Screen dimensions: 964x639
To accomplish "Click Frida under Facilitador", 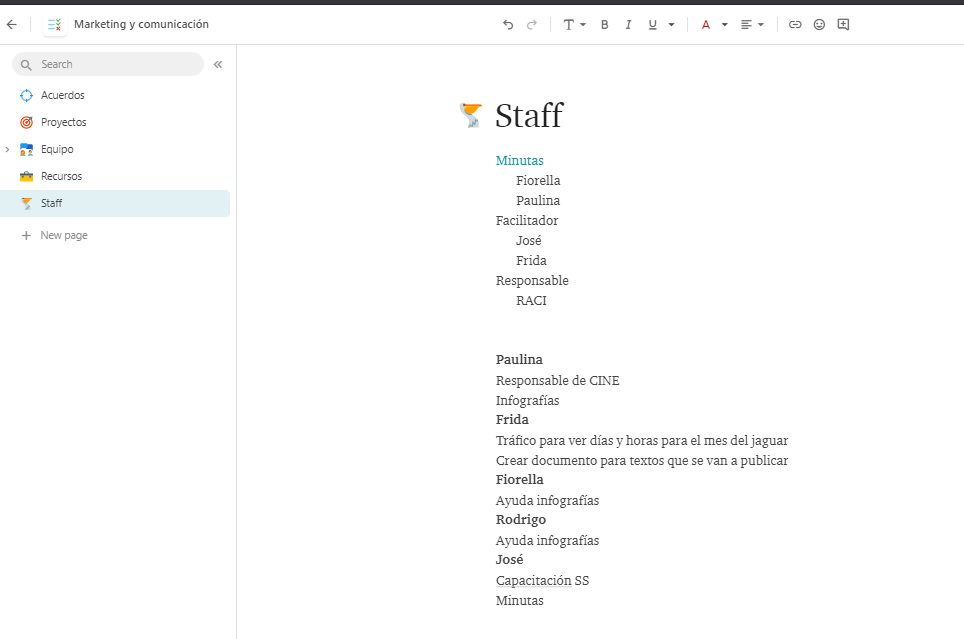I will coord(531,261).
